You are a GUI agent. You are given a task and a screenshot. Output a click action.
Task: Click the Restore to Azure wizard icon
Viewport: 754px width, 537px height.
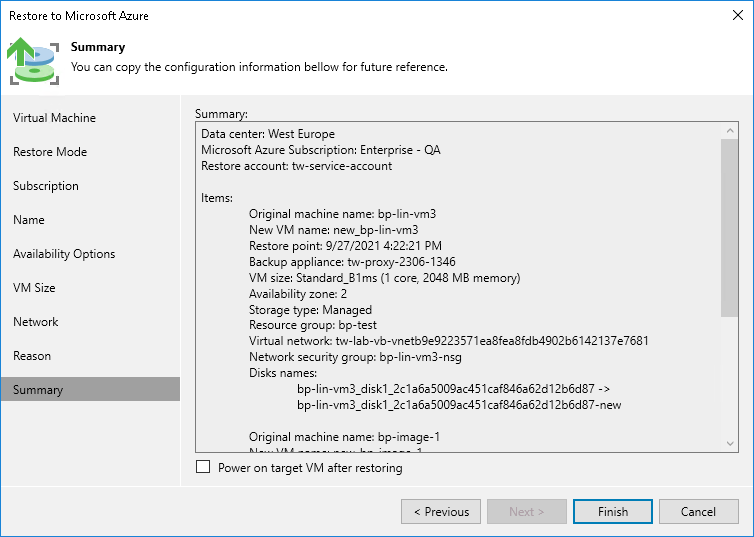click(x=33, y=61)
